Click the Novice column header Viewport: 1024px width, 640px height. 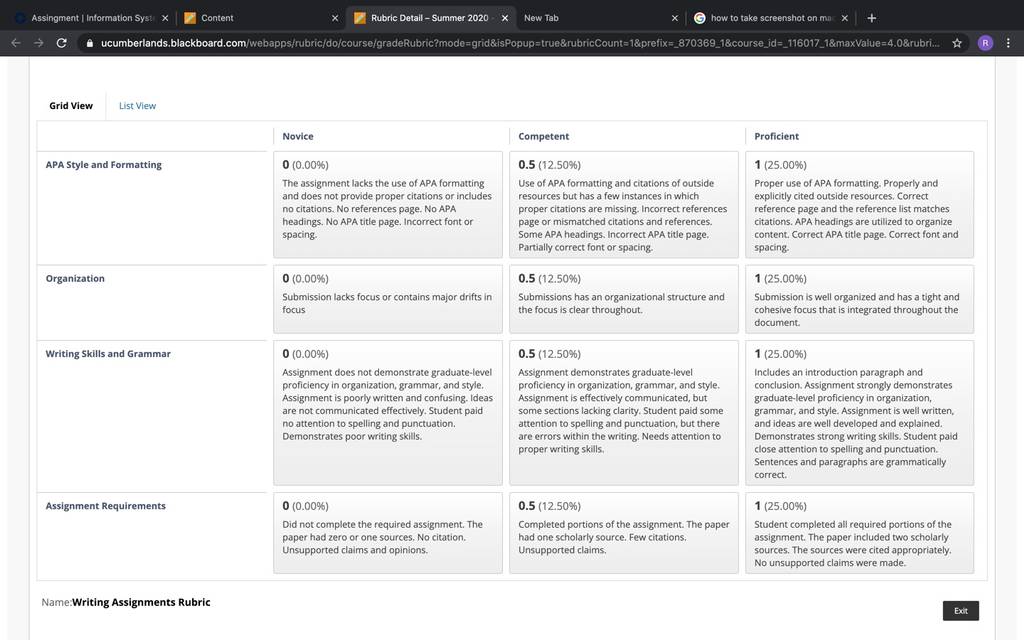298,136
